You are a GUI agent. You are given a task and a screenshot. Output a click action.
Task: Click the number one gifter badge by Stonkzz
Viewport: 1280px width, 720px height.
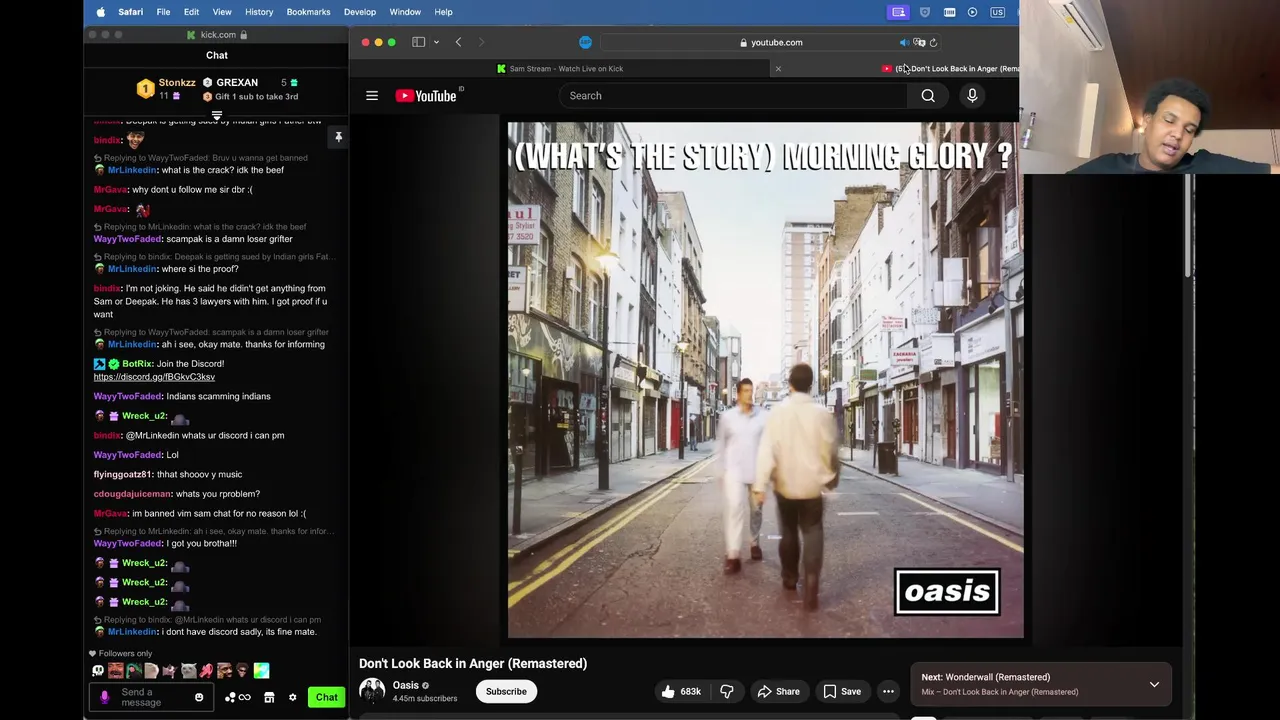point(145,89)
